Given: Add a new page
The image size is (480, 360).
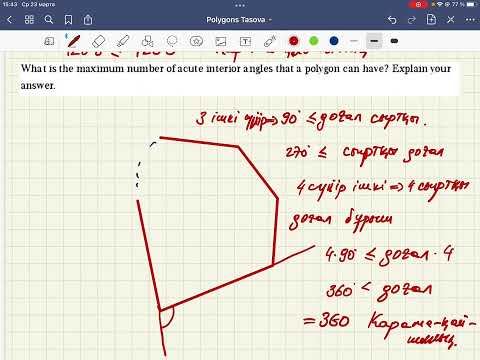Looking at the screenshot, I should click(431, 20).
